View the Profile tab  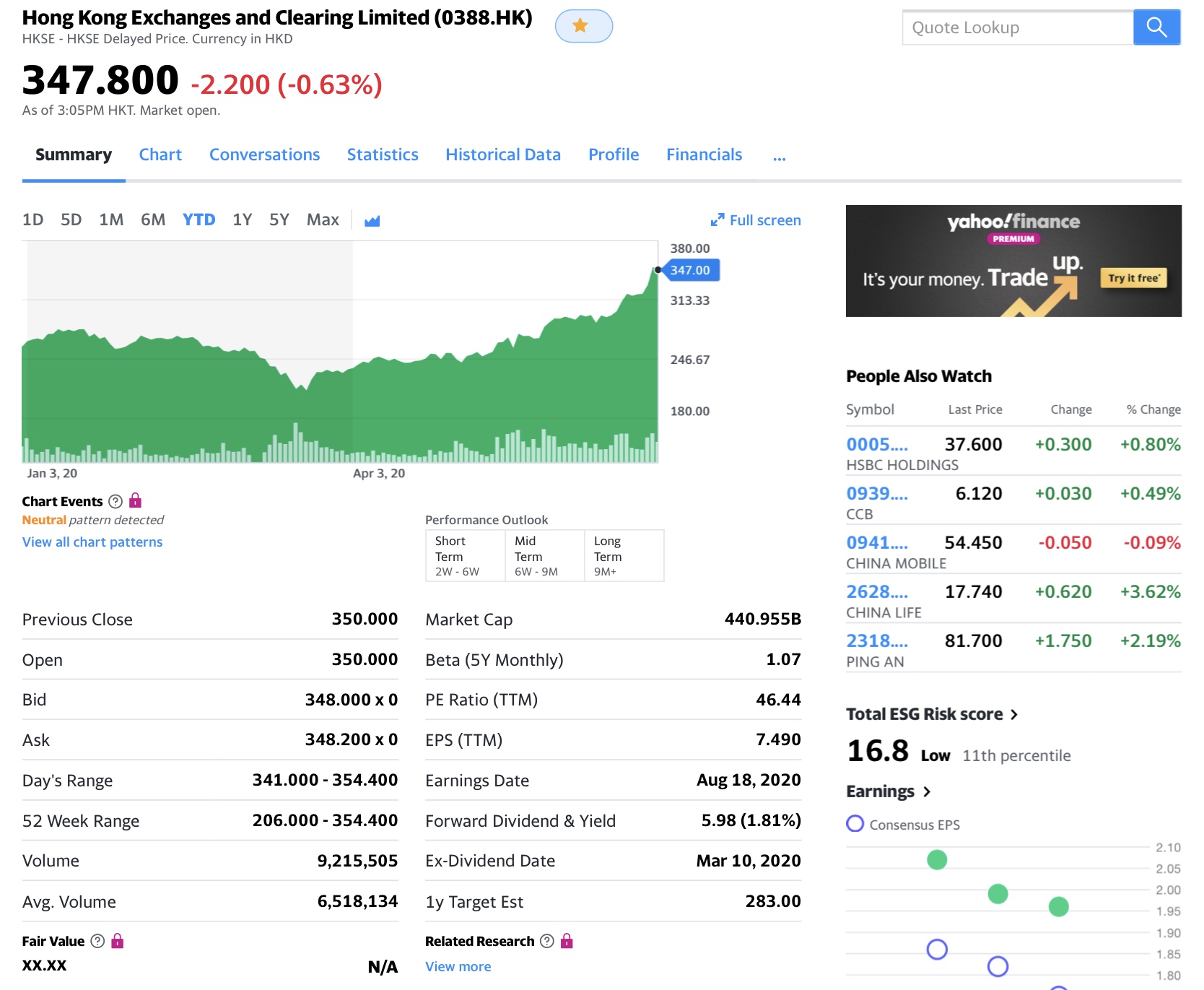click(x=614, y=155)
